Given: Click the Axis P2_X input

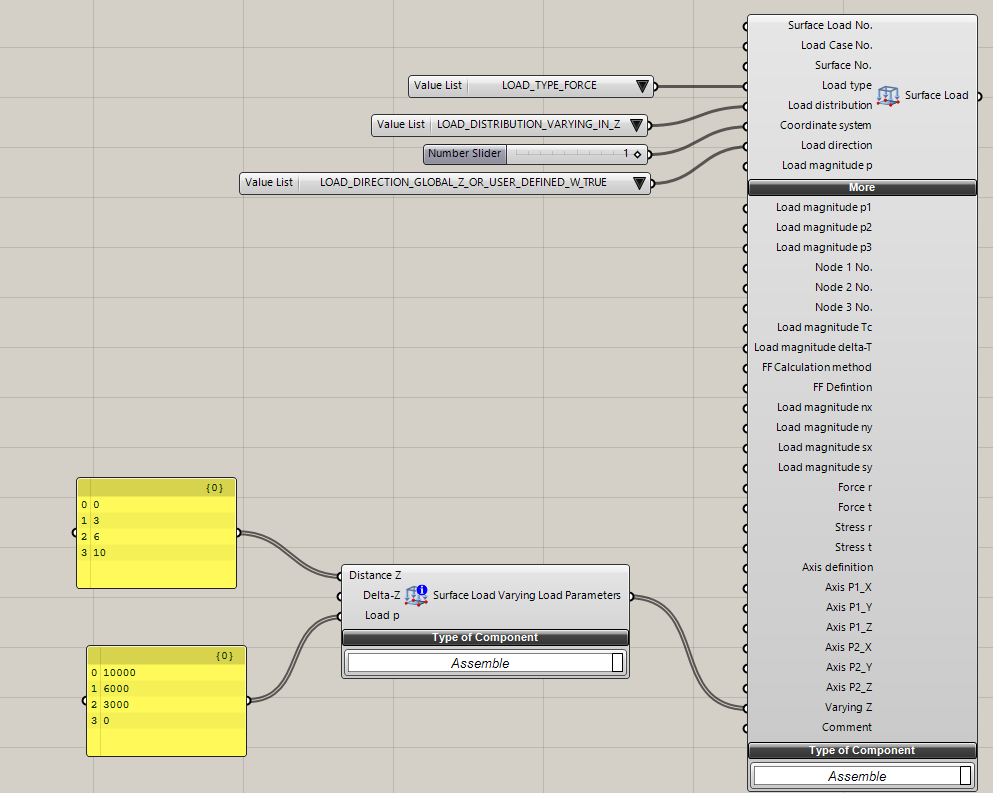Looking at the screenshot, I should point(848,647).
